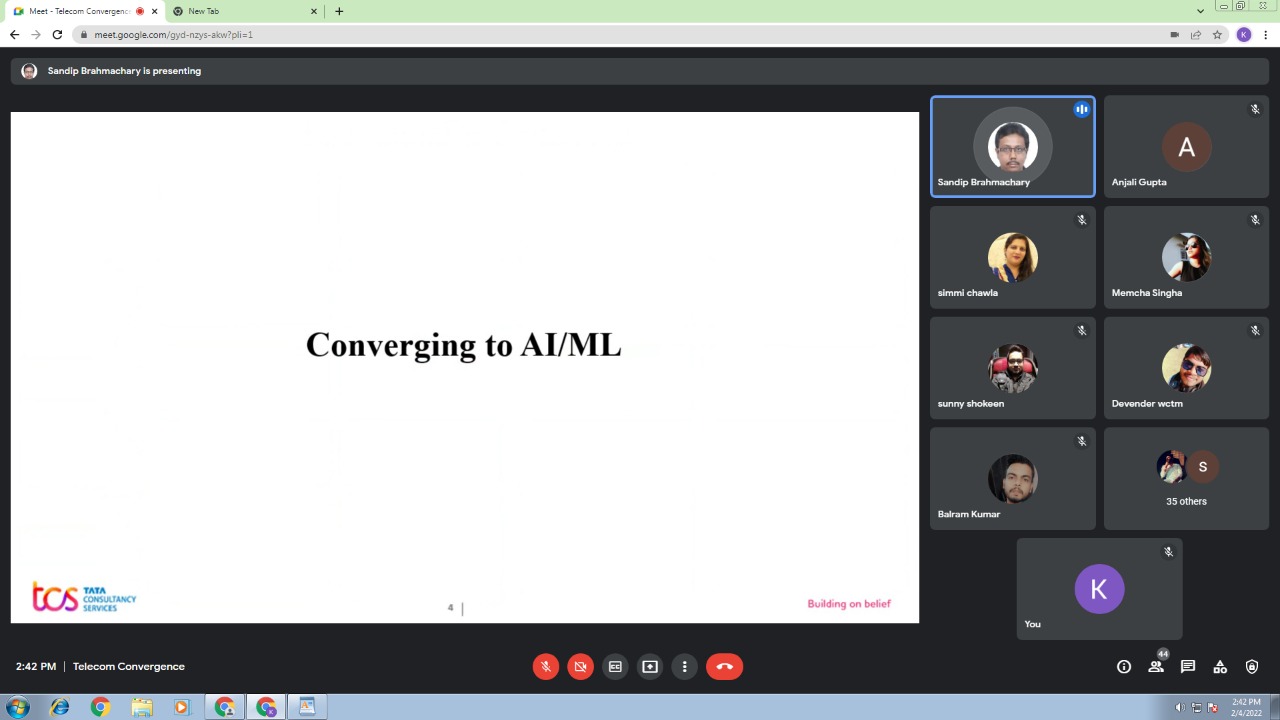
Task: Open the chat with everyone panel
Action: (x=1188, y=667)
